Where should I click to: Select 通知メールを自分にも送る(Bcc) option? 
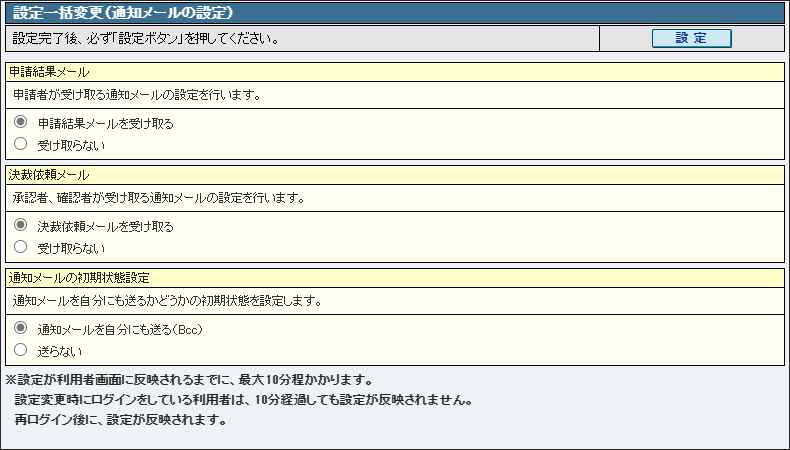tap(21, 328)
